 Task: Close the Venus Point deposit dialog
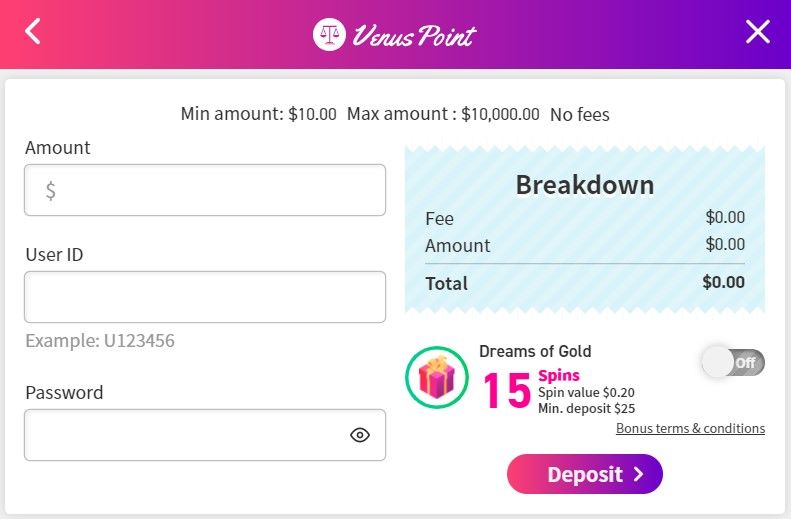point(758,32)
